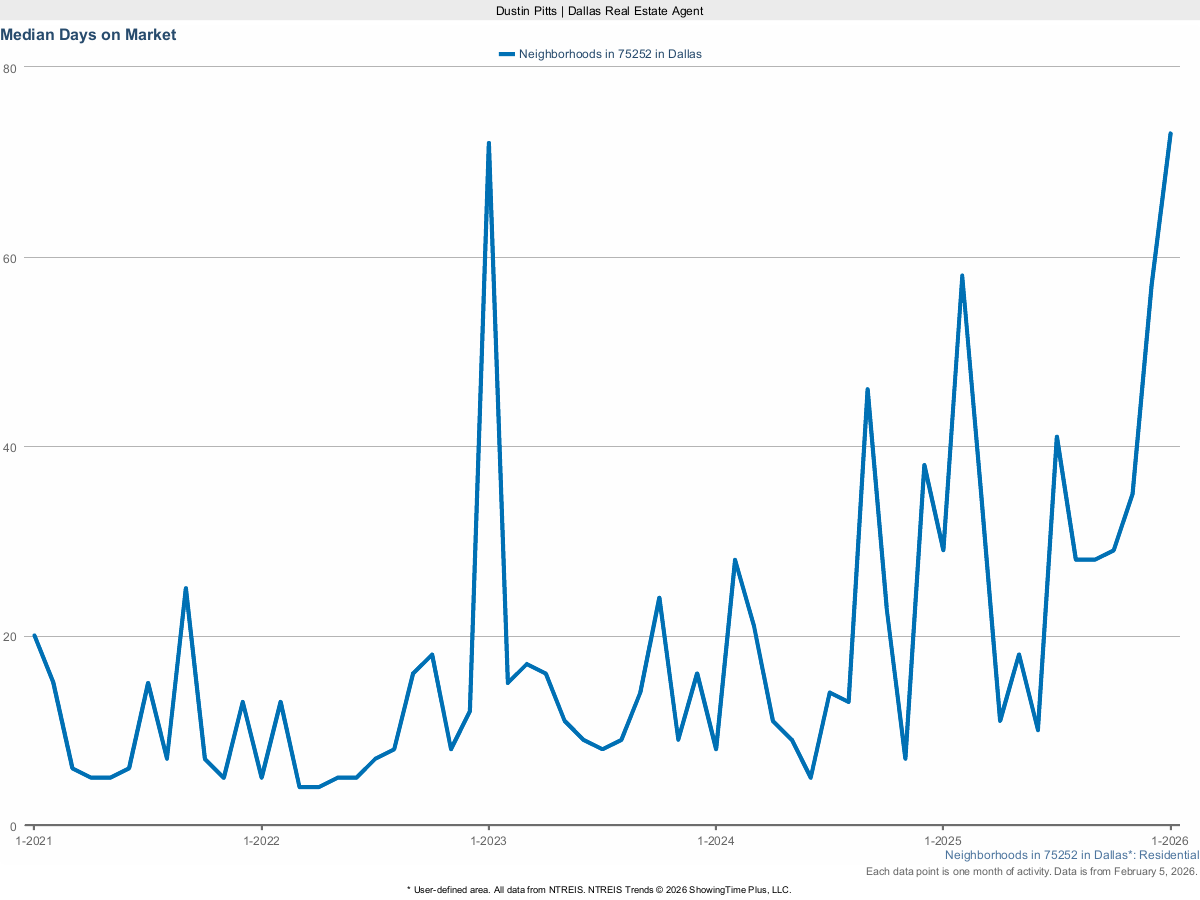Click the 'Neighborhoods in 75252 in Dallas*: Residential' footer text
Viewport: 1200px width, 900px height.
pyautogui.click(x=1071, y=855)
